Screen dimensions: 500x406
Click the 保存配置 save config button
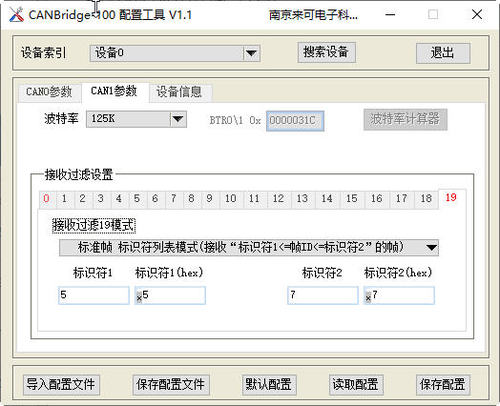pos(443,385)
